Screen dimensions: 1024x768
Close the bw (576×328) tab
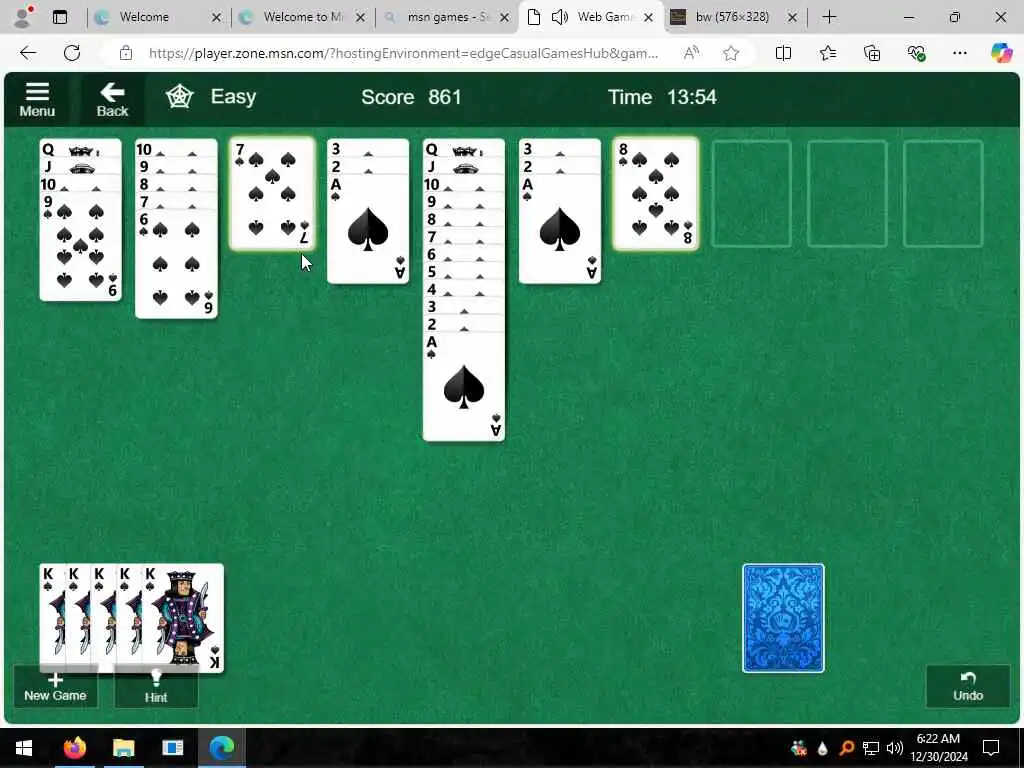[x=792, y=18]
